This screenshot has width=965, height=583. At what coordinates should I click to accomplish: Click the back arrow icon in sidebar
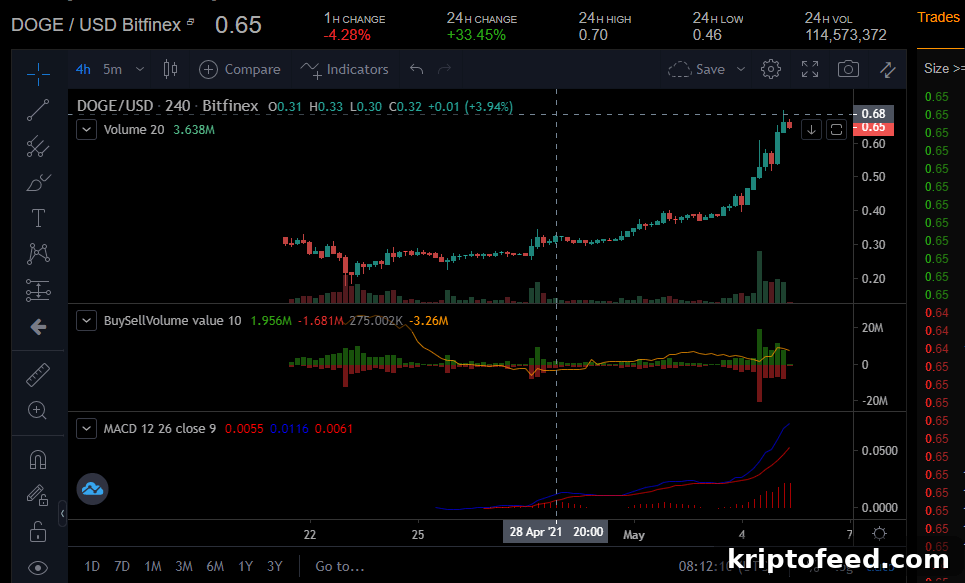(38, 327)
